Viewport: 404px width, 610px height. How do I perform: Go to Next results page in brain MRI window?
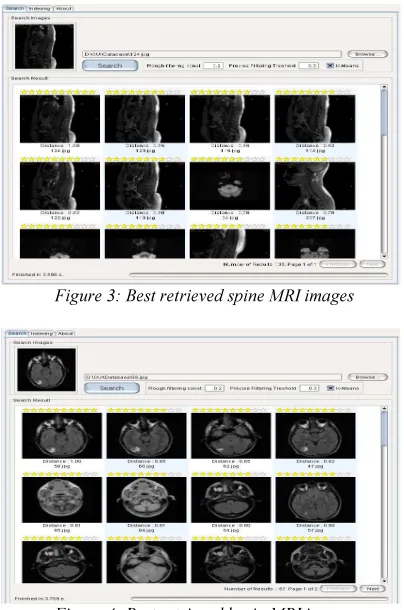372,589
